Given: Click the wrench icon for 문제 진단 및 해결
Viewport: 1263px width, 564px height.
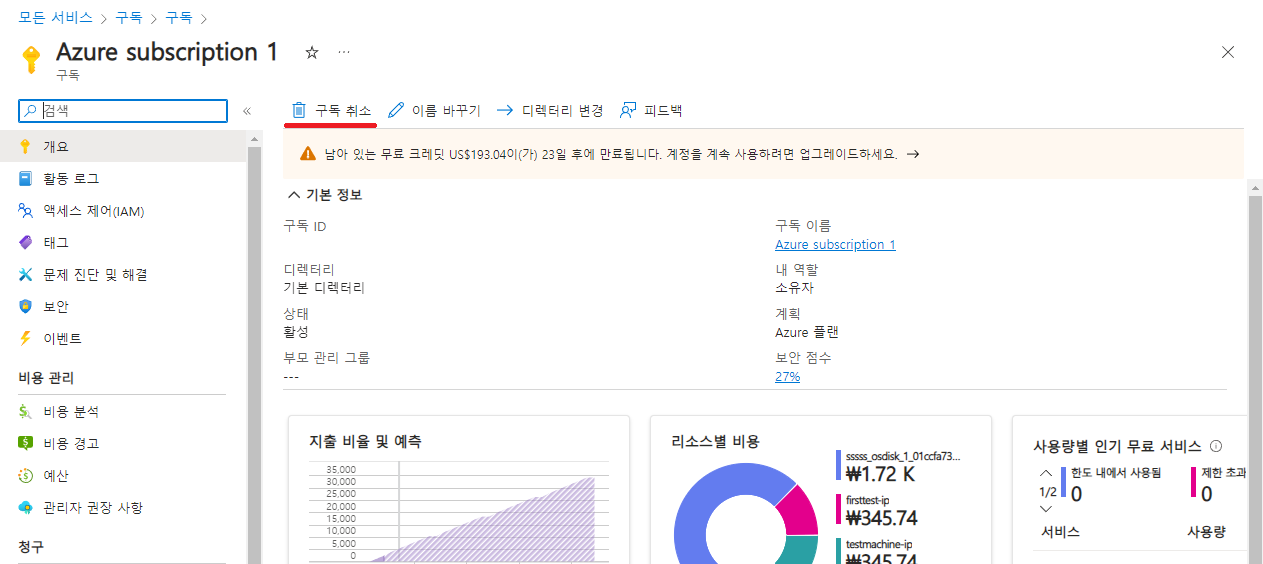Looking at the screenshot, I should [26, 275].
